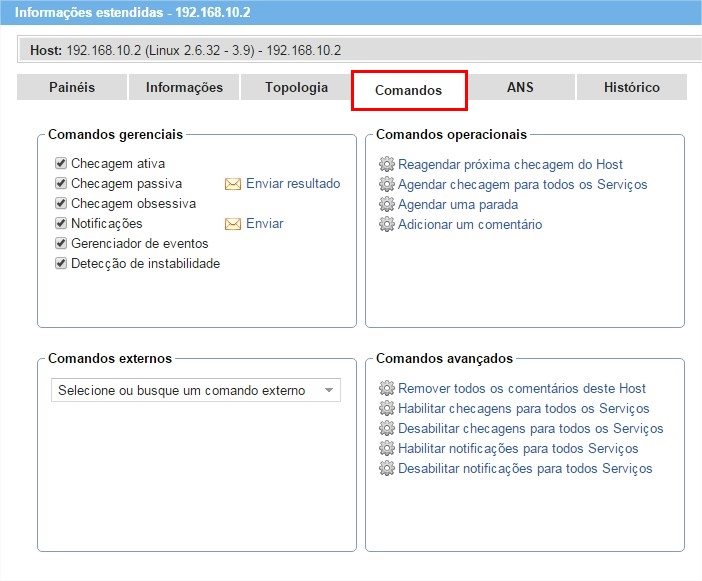Click gear icon beside Adicionar um comentário
This screenshot has width=702, height=581.
click(386, 224)
